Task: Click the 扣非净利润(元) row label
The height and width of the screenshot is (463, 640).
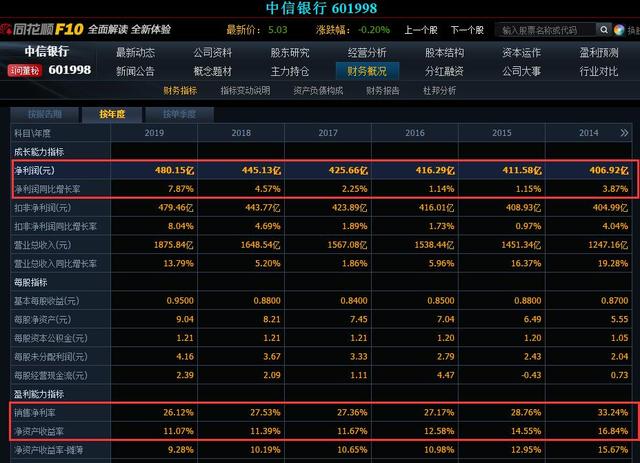Action: point(42,208)
